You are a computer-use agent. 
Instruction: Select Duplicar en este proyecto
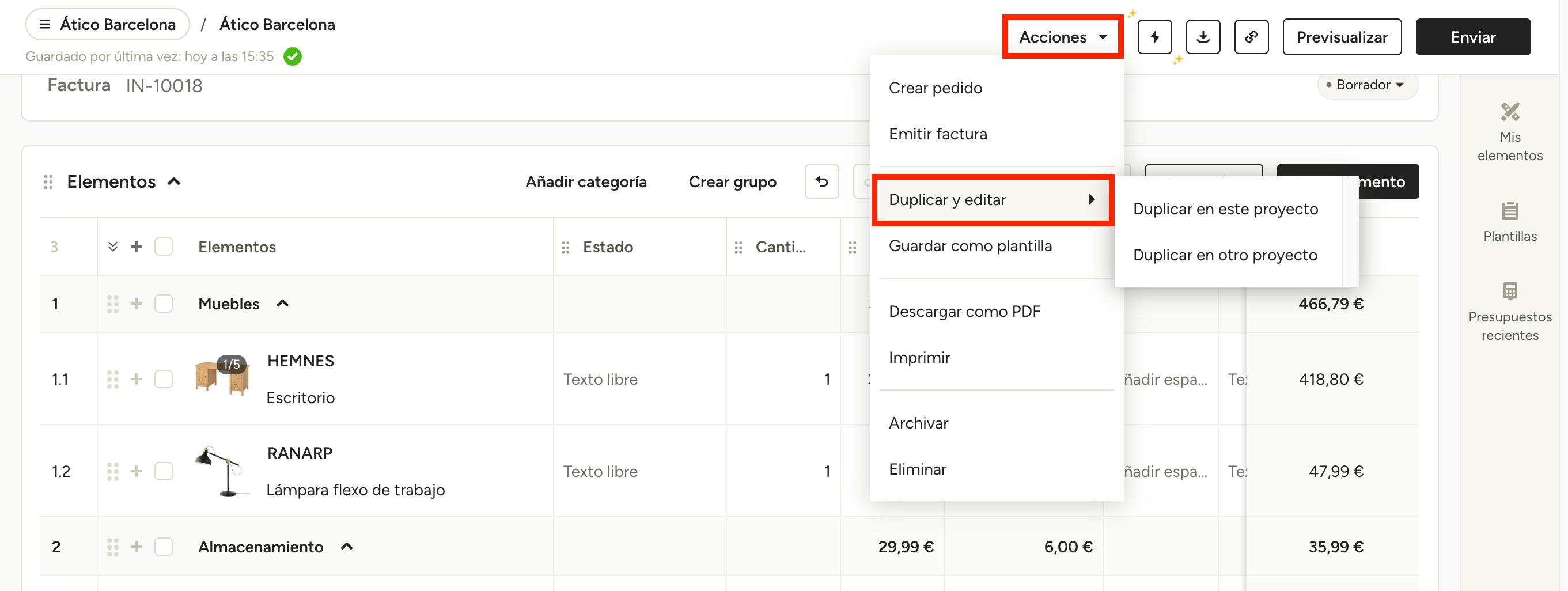(1225, 209)
